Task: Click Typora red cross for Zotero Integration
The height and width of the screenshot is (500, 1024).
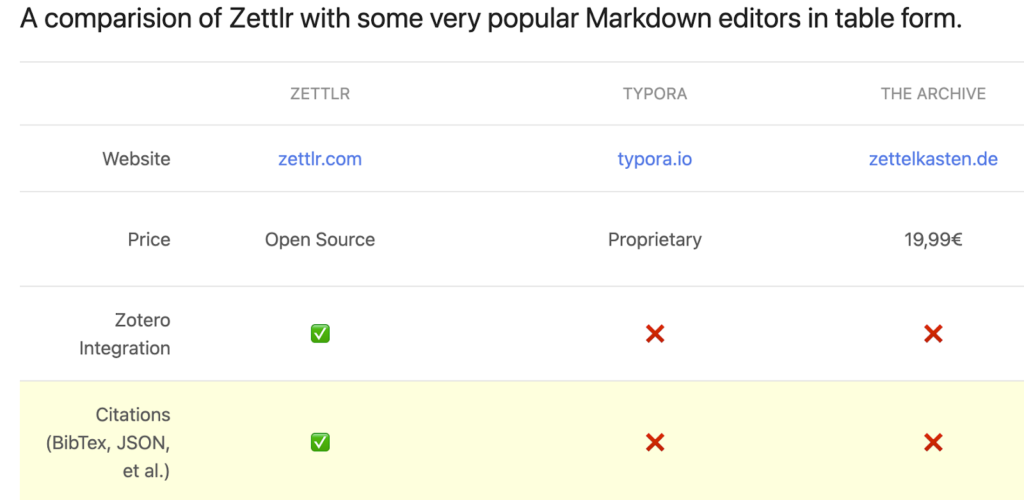Action: coord(655,334)
